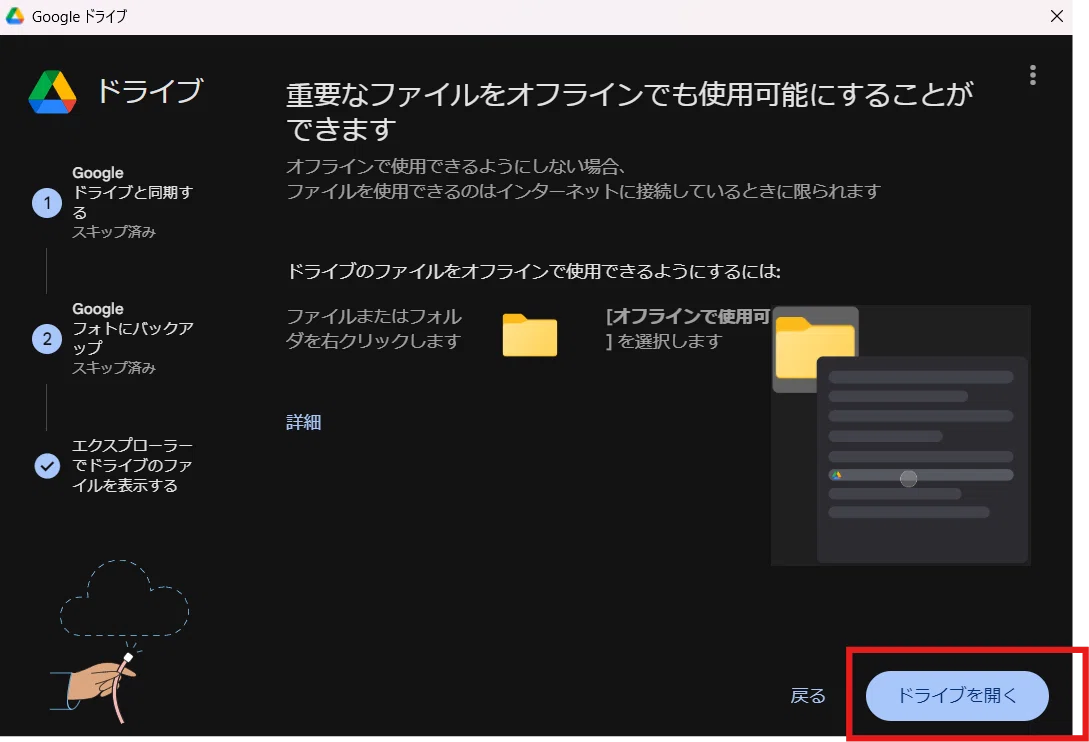Screen dimensions: 1089x742
Task: Click the ドライブを開く button
Action: (x=956, y=695)
